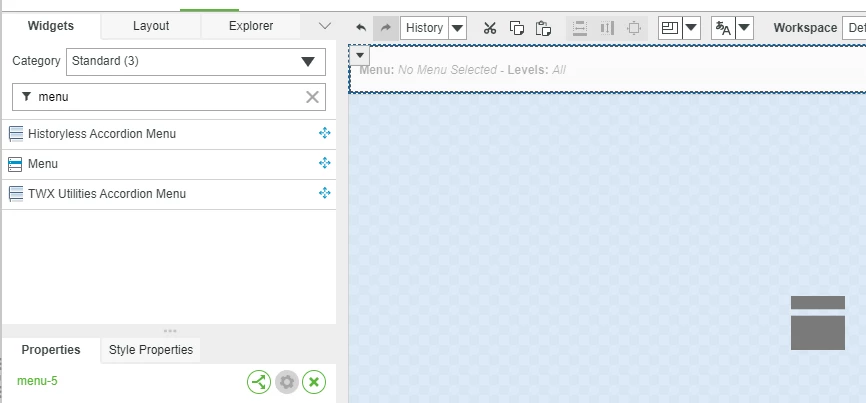Click the TWX Utilities Accordion Menu icon
This screenshot has height=403, width=866.
[15, 194]
